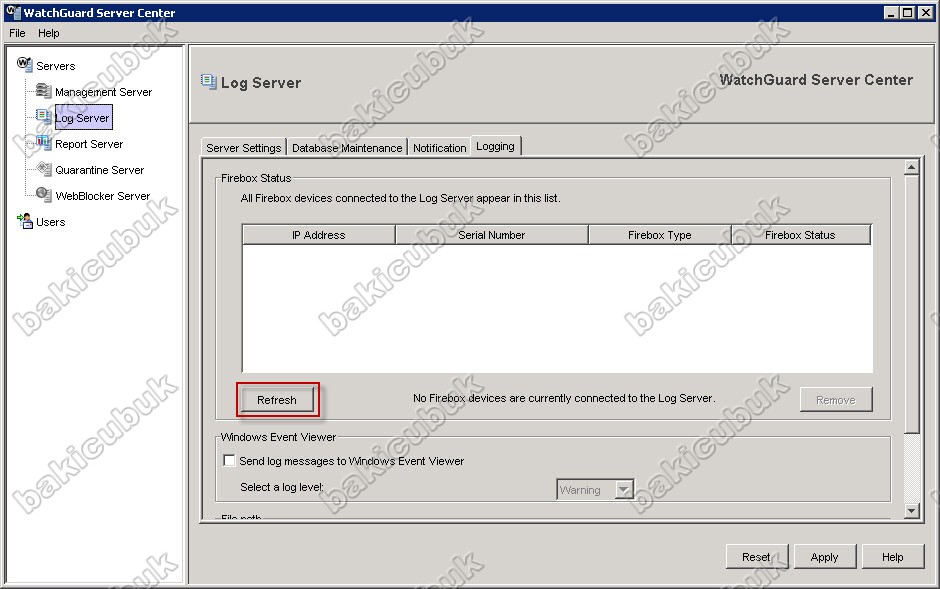
Task: Switch to the Server Settings tab
Action: [x=243, y=147]
